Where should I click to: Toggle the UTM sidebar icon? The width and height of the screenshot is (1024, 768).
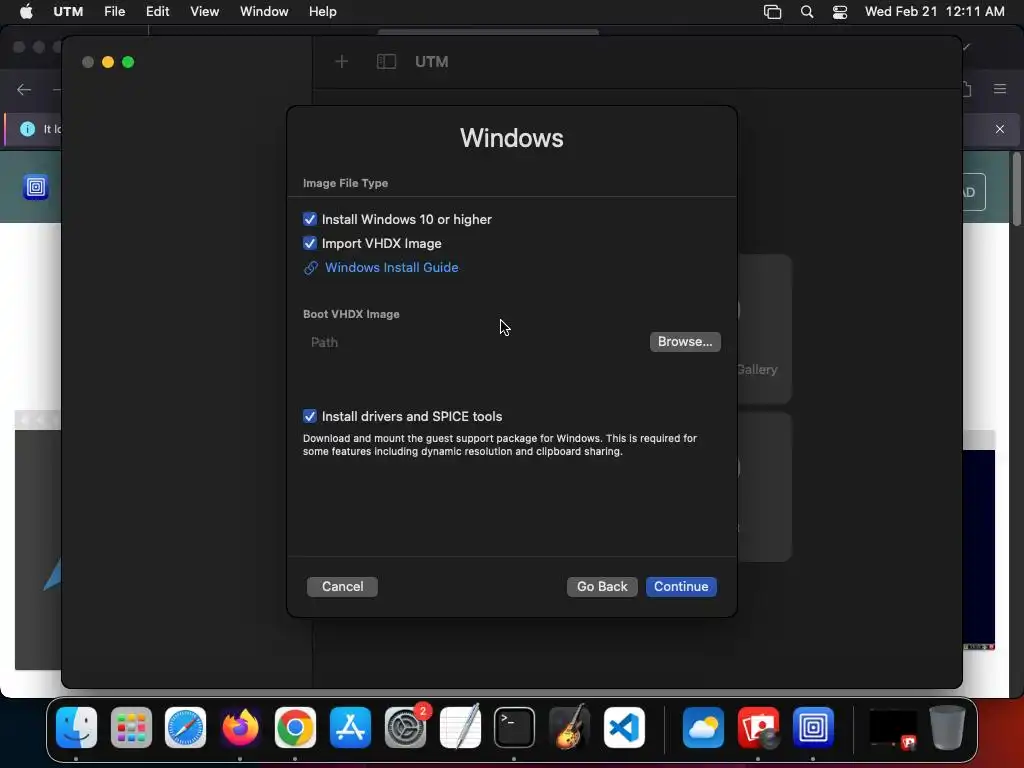(386, 61)
